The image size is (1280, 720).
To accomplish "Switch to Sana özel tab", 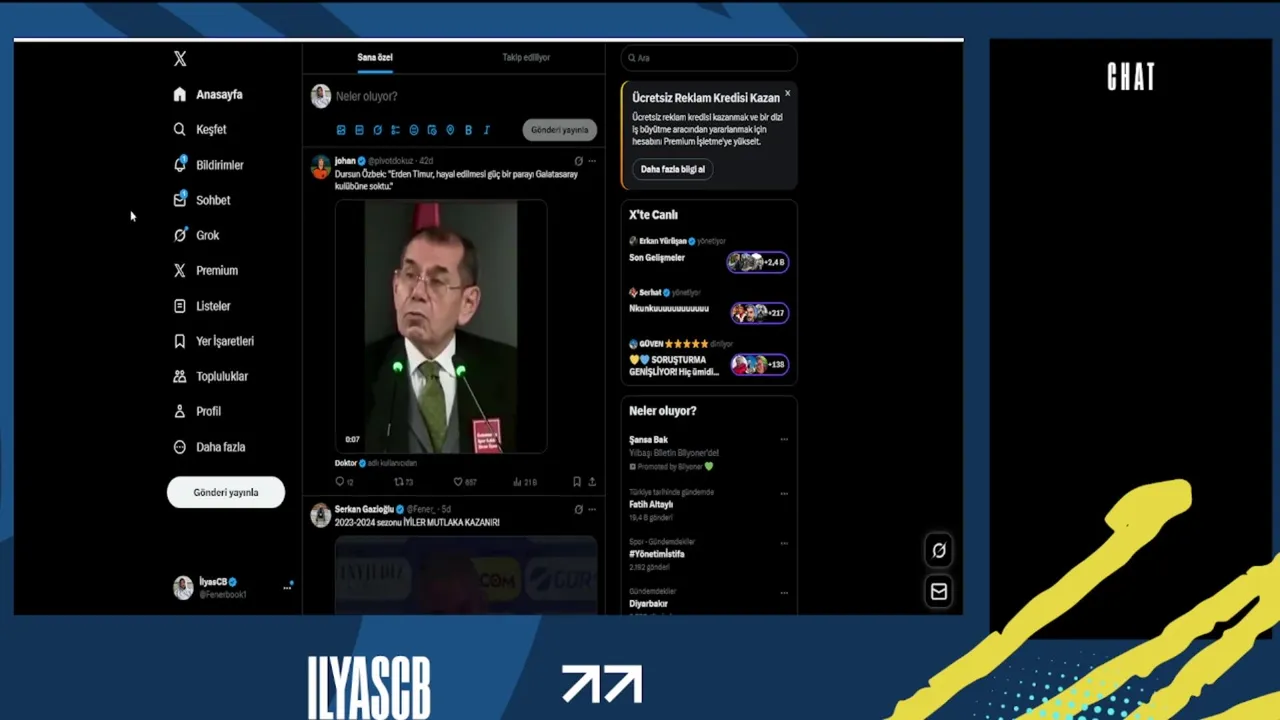I will point(375,57).
